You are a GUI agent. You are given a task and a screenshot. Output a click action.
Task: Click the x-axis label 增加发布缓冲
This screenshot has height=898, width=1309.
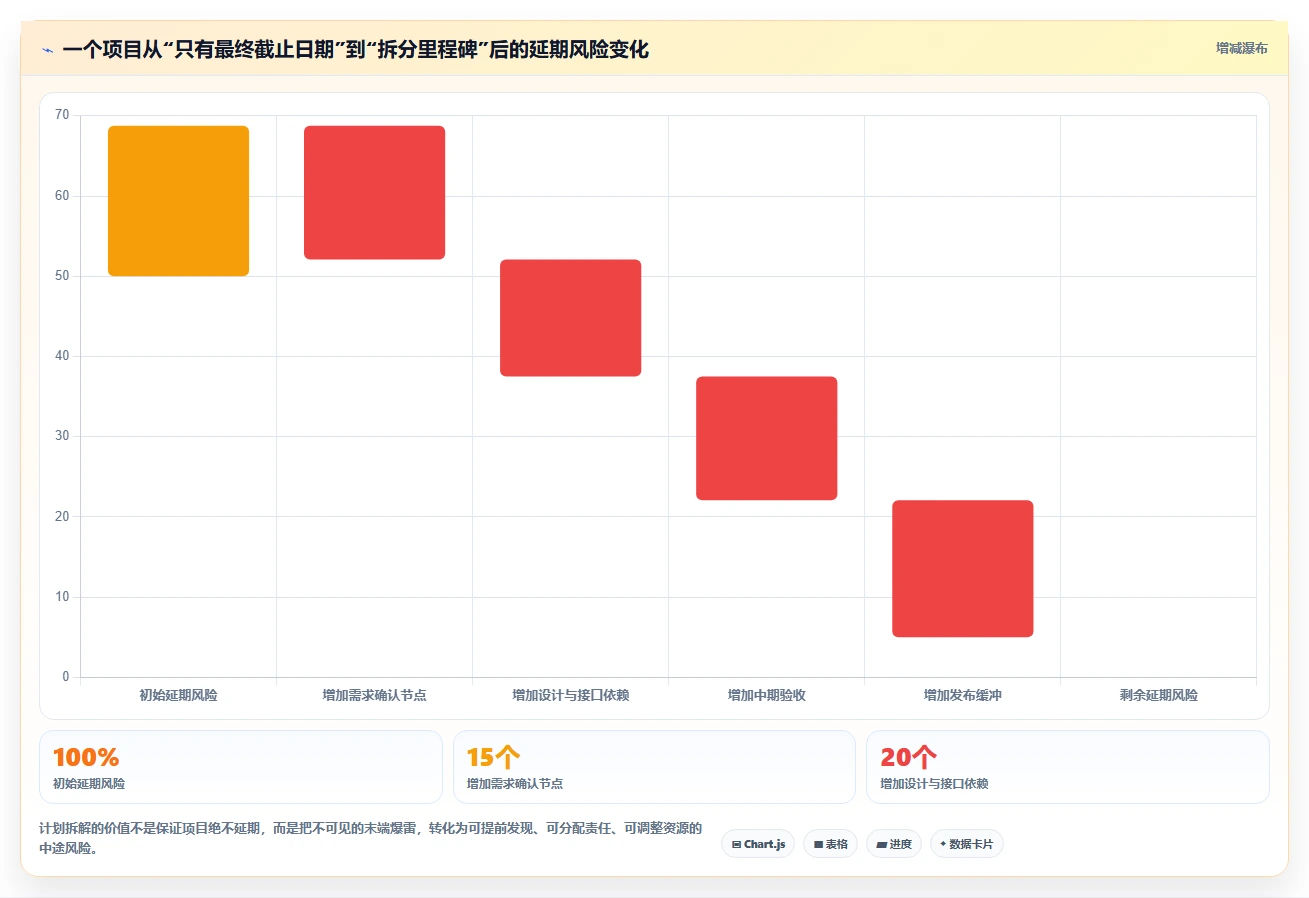pyautogui.click(x=962, y=695)
